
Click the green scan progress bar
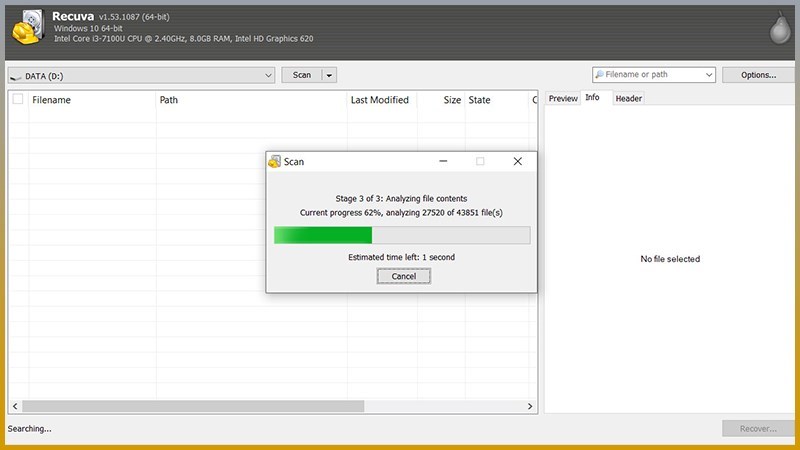402,235
